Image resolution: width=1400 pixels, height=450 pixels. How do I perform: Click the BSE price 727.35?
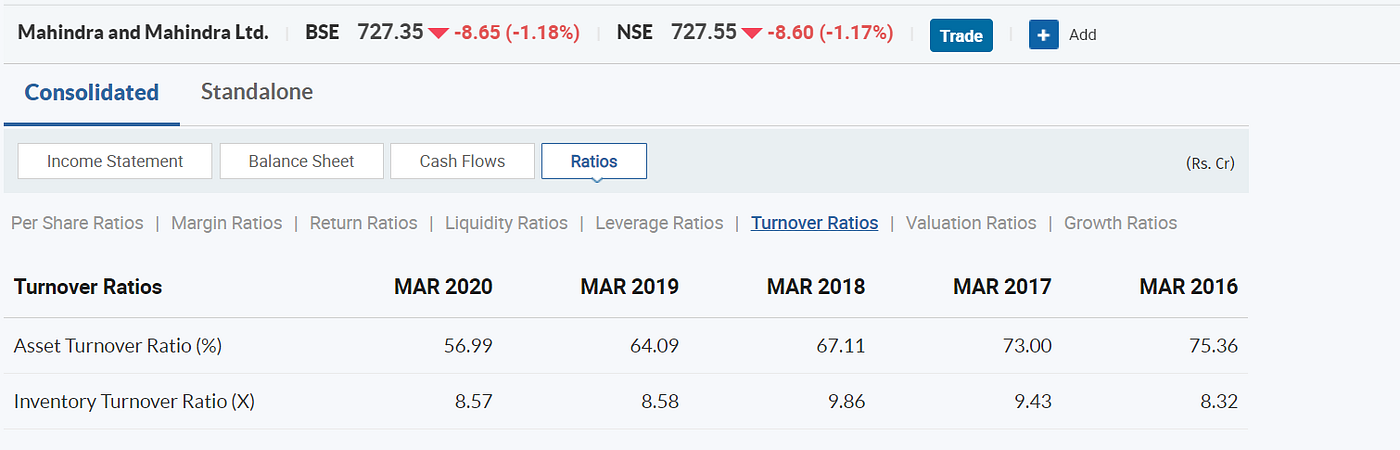[x=390, y=32]
